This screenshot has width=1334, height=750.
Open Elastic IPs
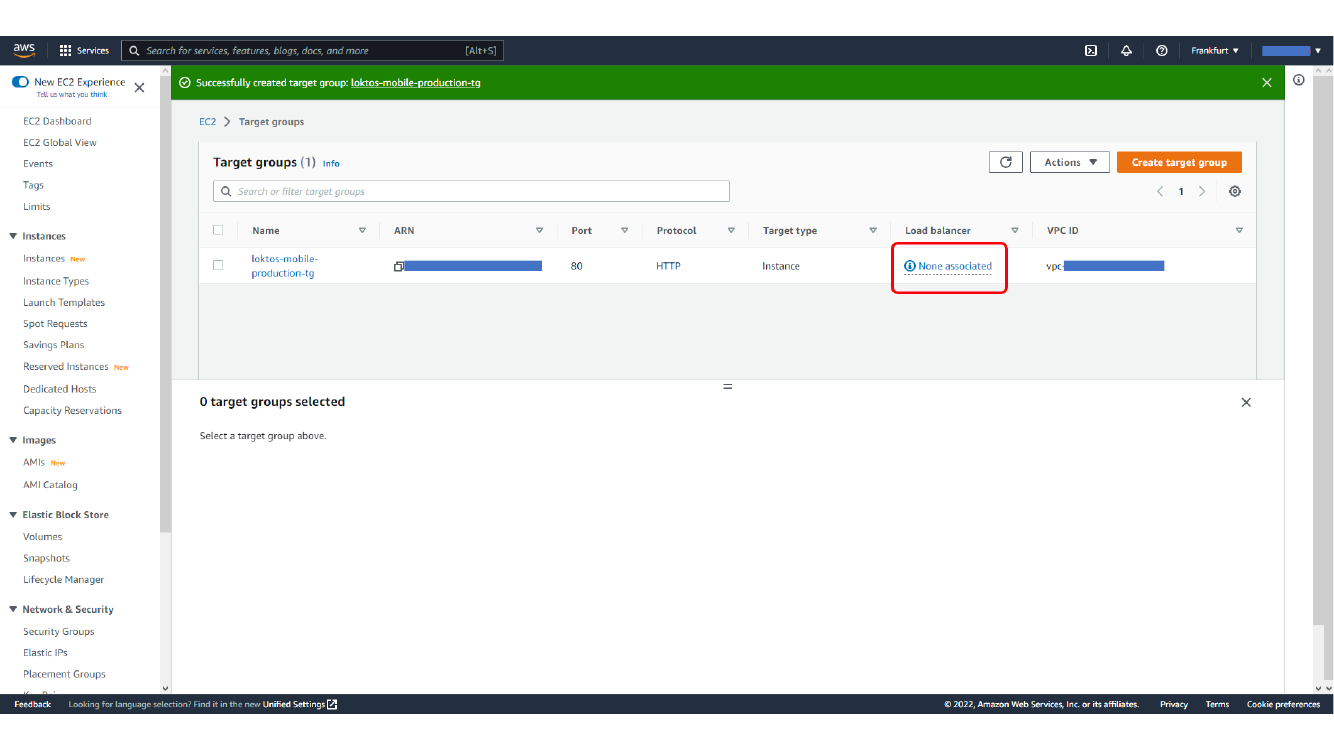(45, 652)
